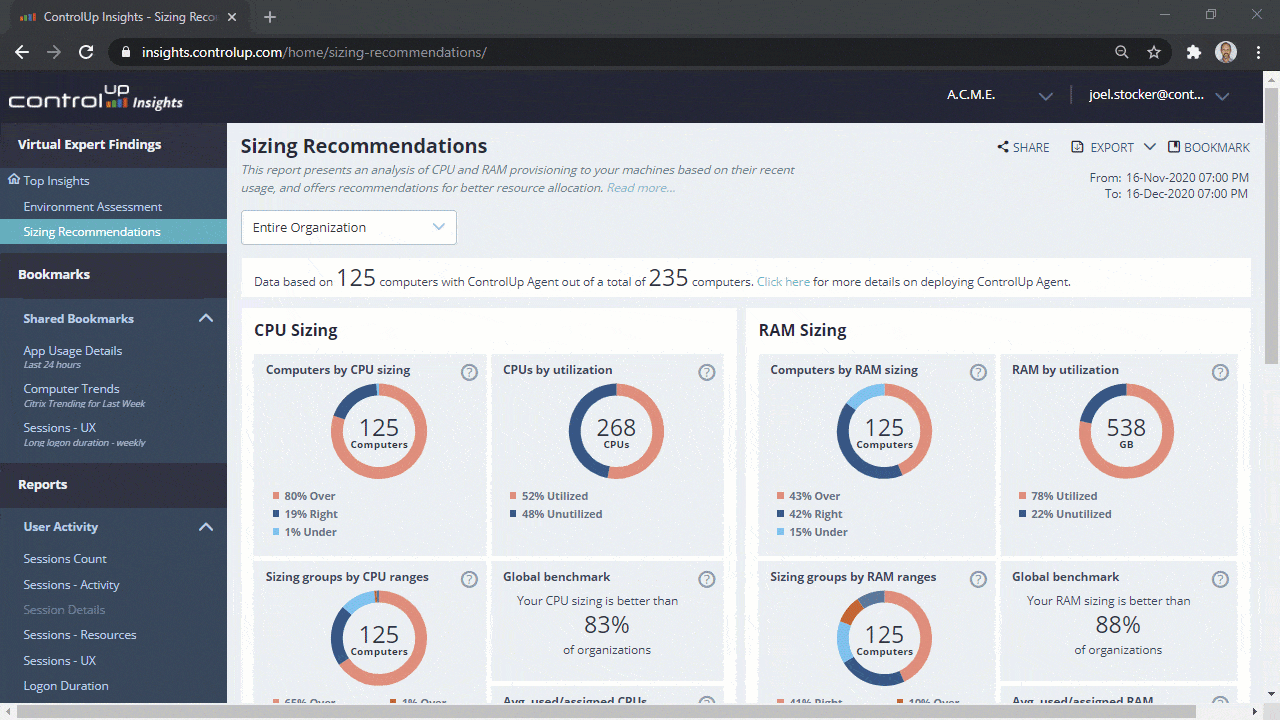Collapse the Shared Bookmarks section
Viewport: 1280px width, 720px height.
coord(206,318)
